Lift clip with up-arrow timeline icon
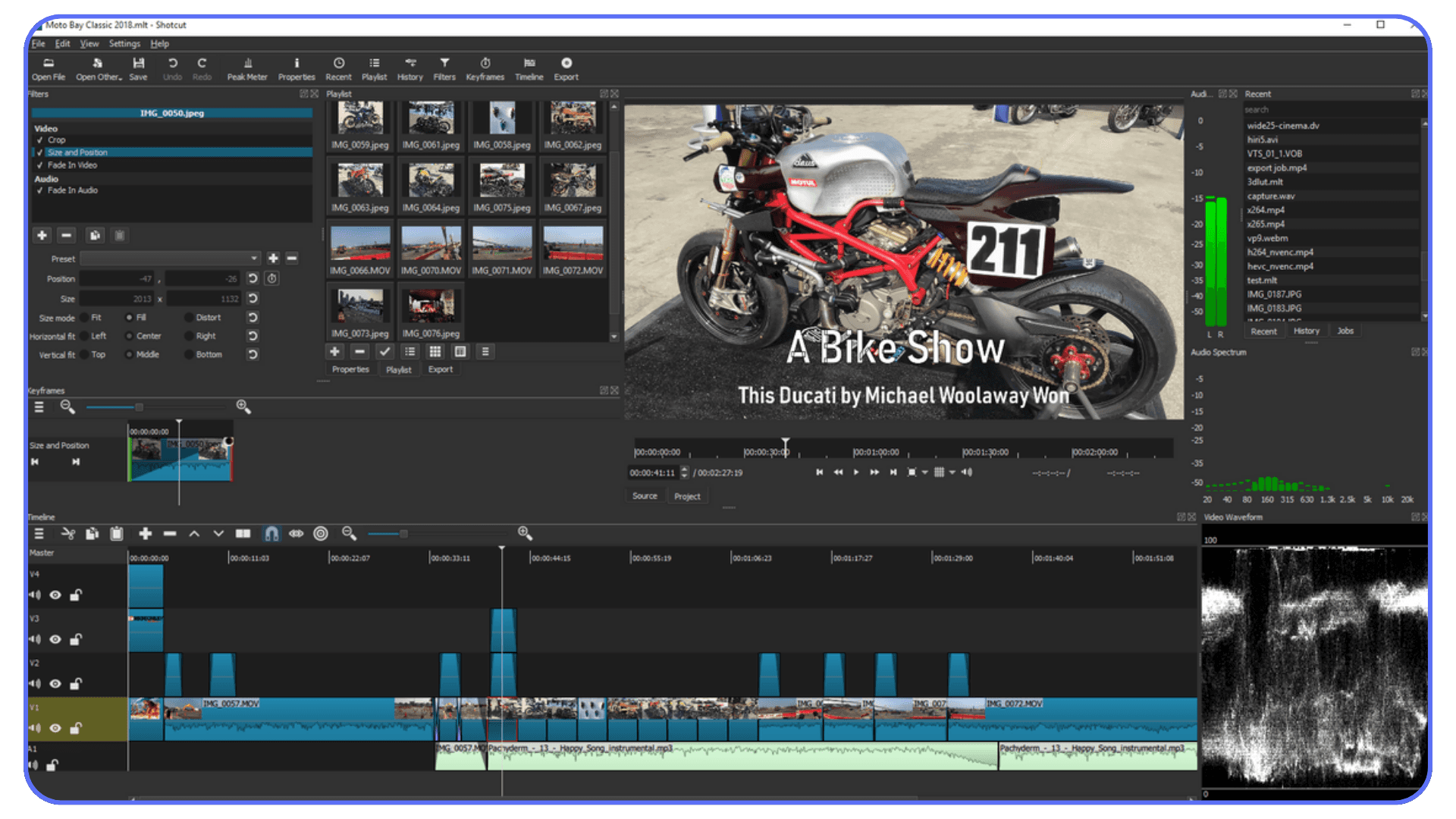This screenshot has width=1456, height=819. pos(194,533)
